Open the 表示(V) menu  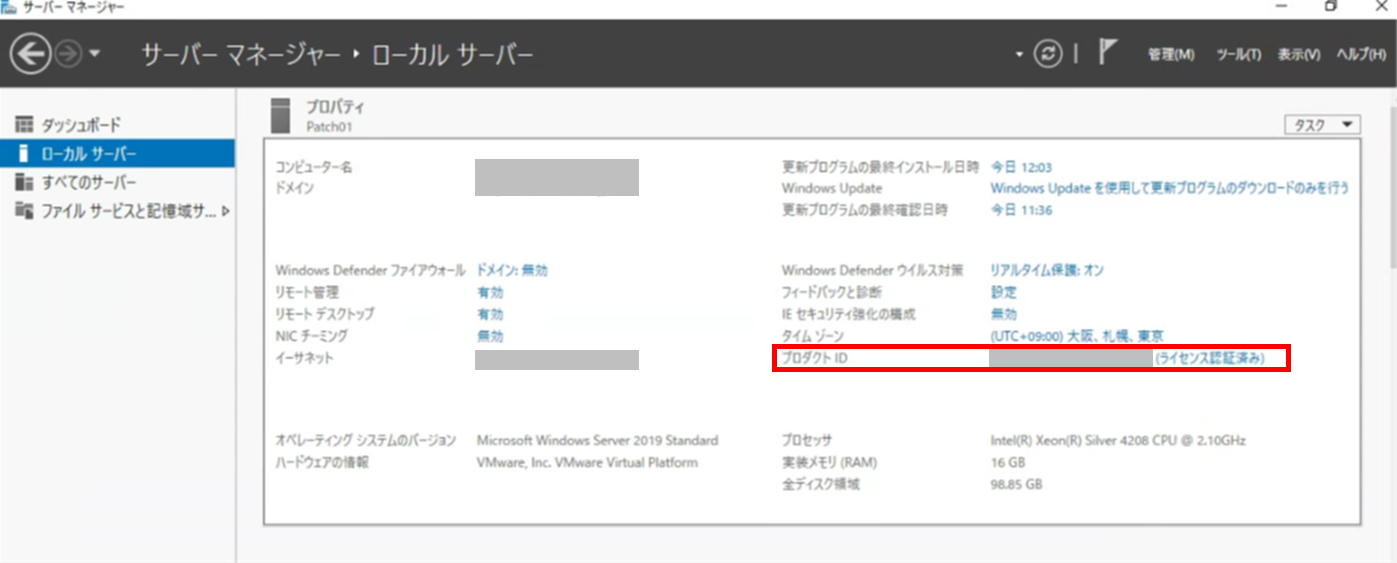(x=1299, y=55)
